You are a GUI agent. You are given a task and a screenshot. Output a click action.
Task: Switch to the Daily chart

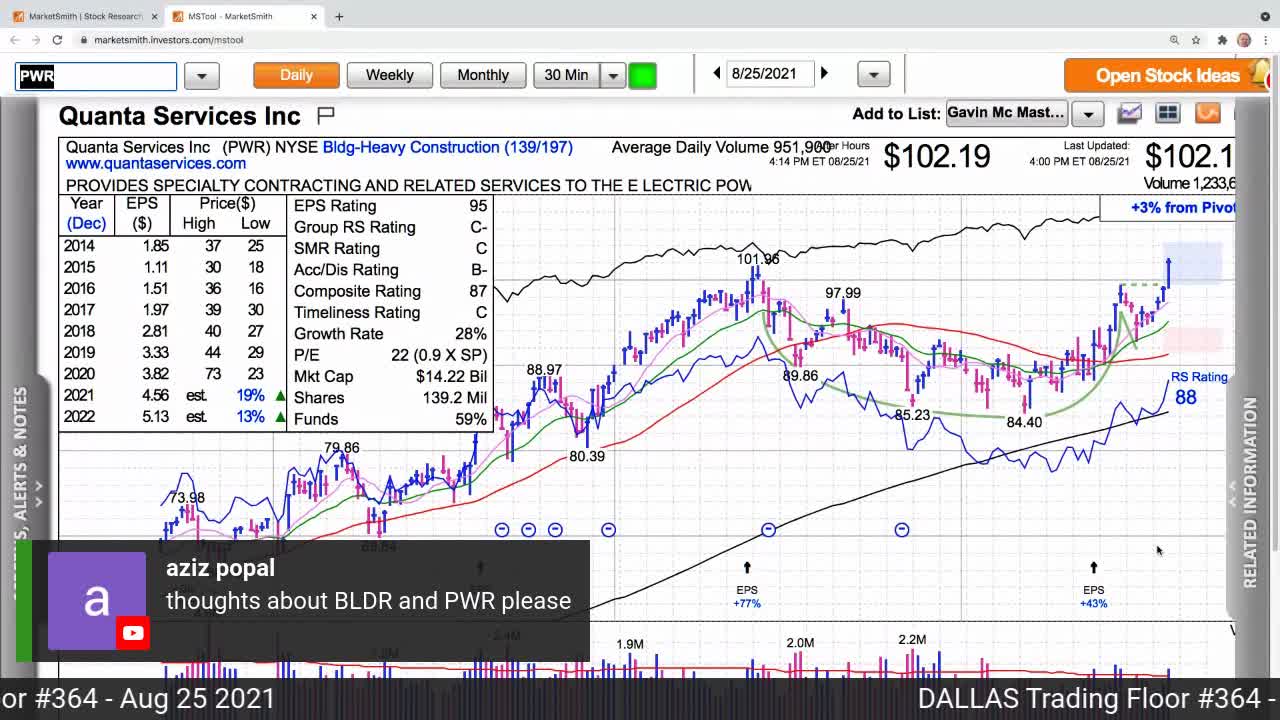point(296,75)
